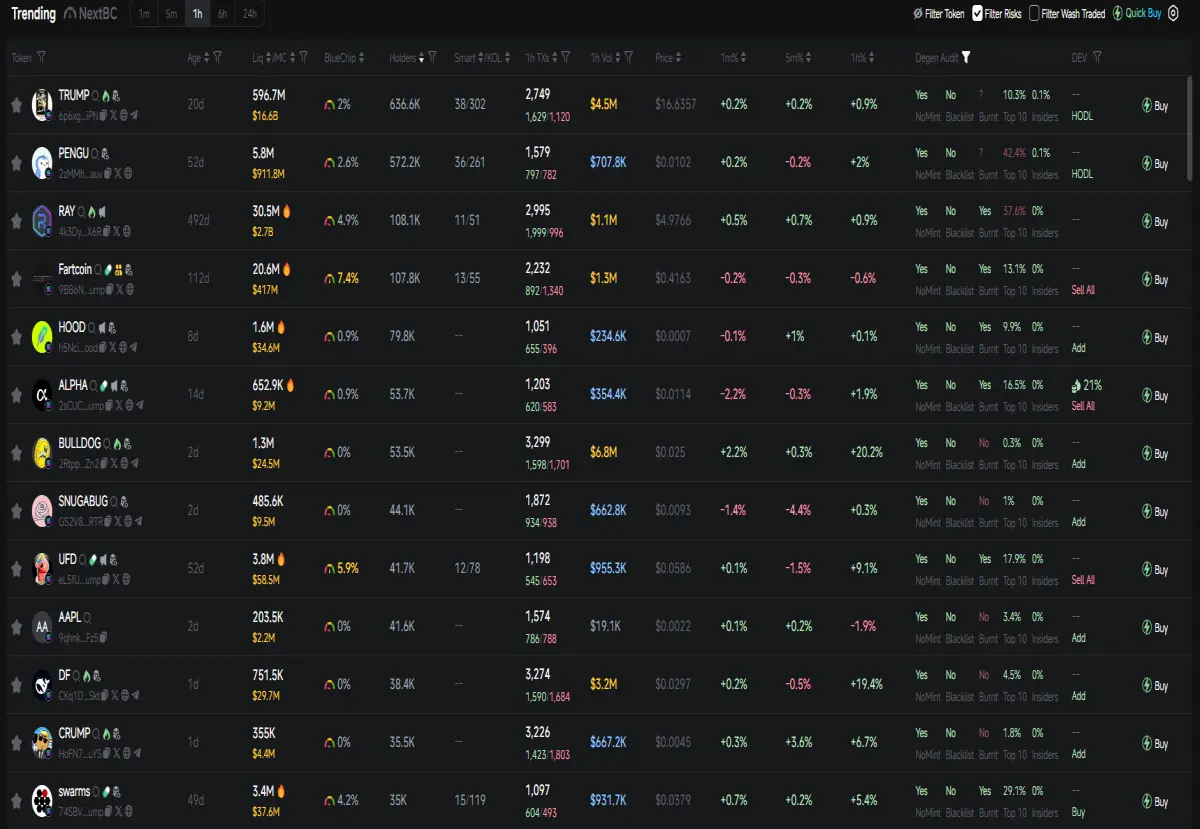Click the search icon next to RAY

coord(81,212)
